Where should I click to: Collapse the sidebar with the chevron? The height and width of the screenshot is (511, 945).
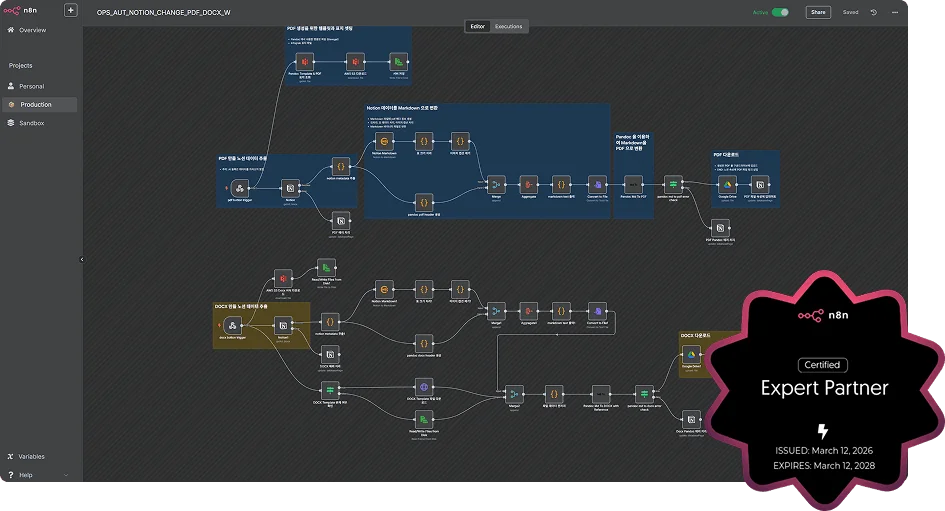tap(82, 259)
